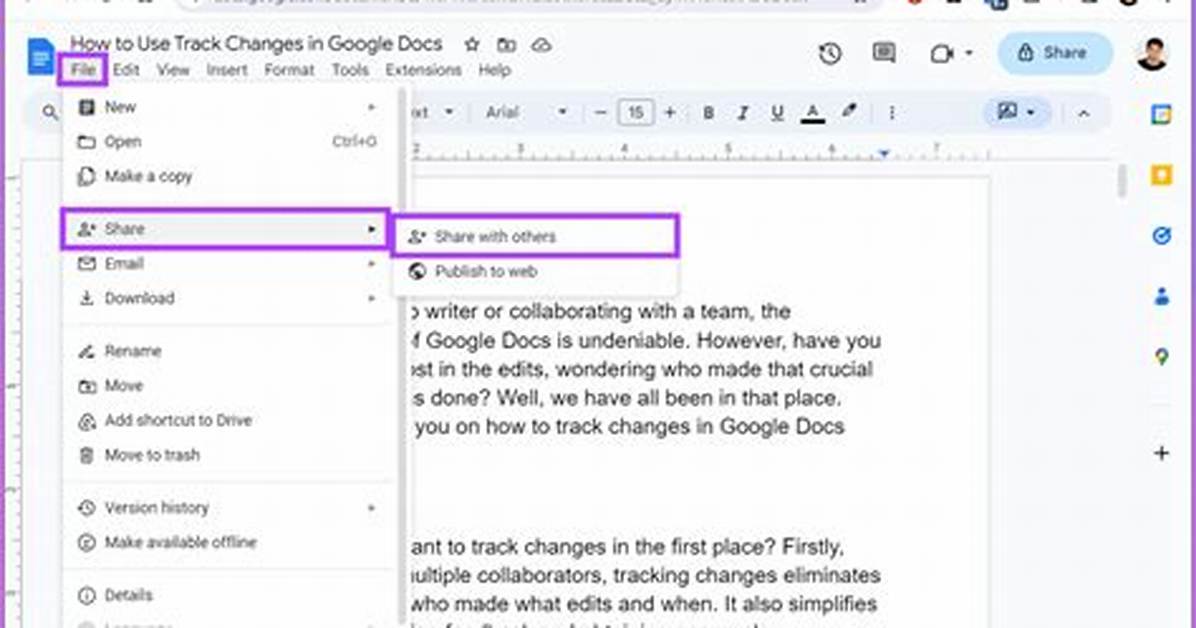The height and width of the screenshot is (628, 1196).
Task: Toggle Make available offline
Action: 229,543
